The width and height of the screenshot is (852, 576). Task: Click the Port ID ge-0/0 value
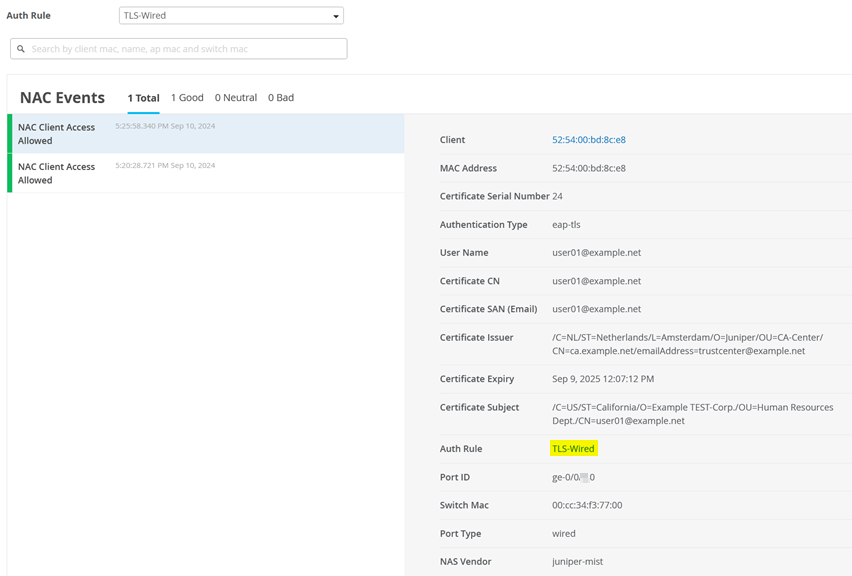click(573, 477)
